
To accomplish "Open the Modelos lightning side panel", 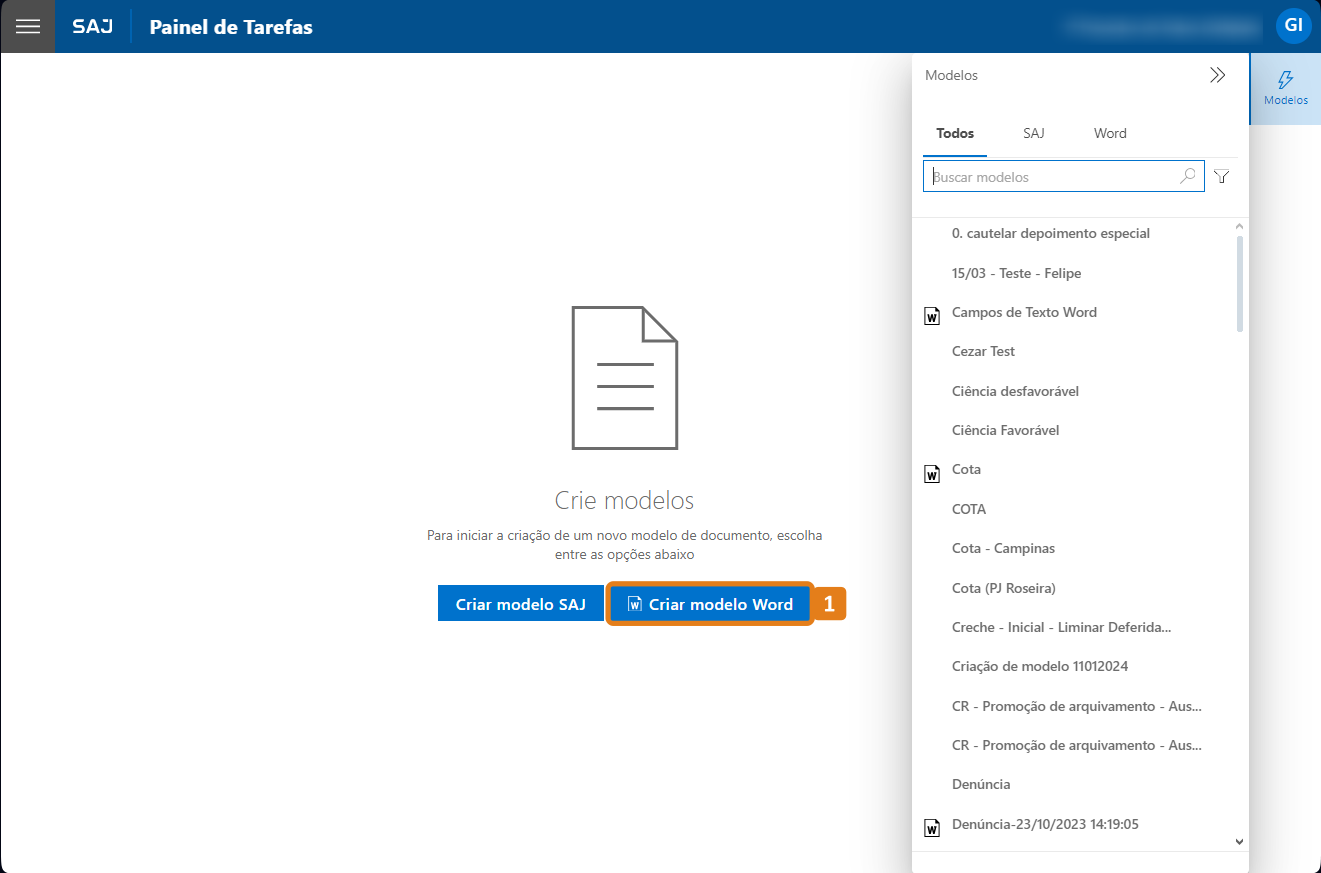I will [1285, 88].
